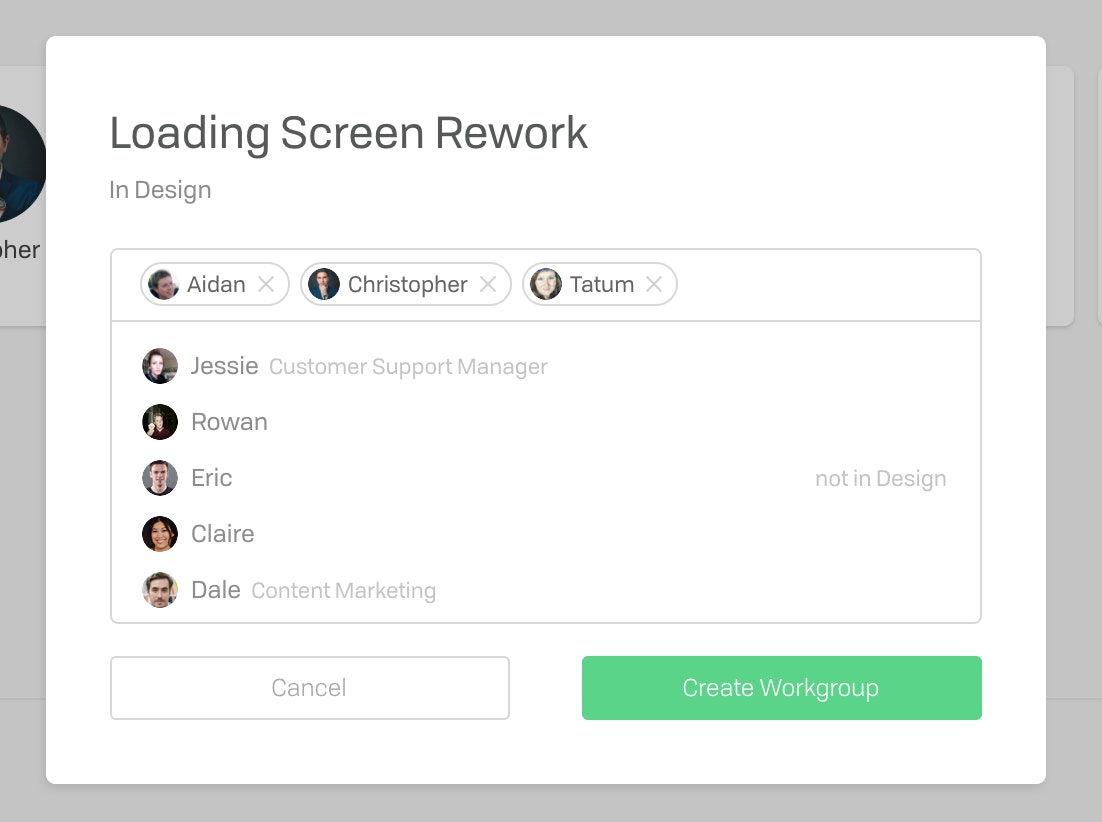1102x822 pixels.
Task: Click the profile photo behind the dialog
Action: tap(22, 164)
